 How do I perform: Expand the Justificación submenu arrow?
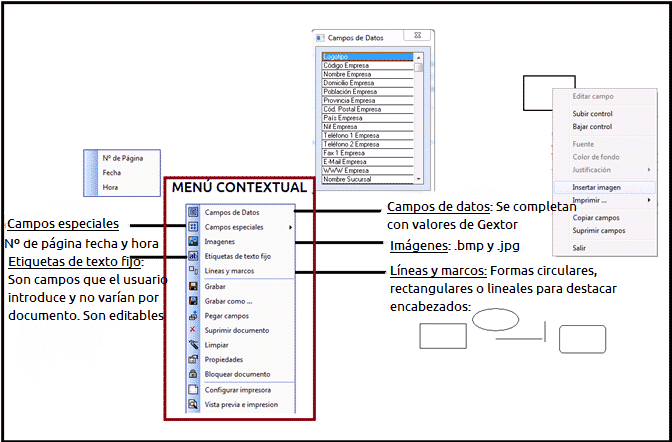649,170
